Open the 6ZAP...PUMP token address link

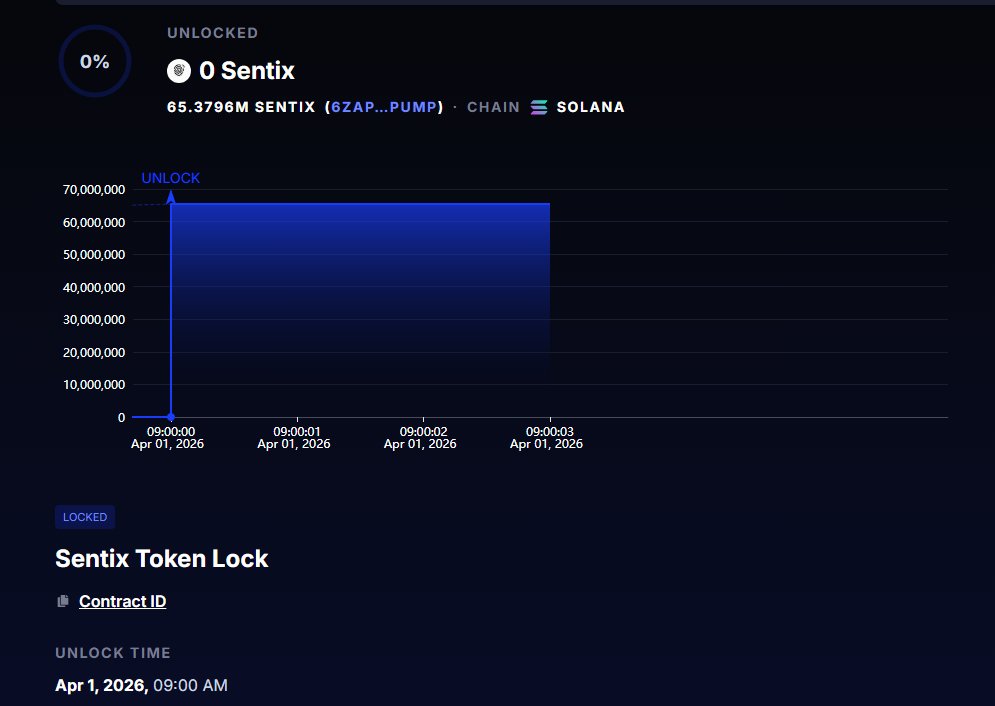click(x=385, y=107)
